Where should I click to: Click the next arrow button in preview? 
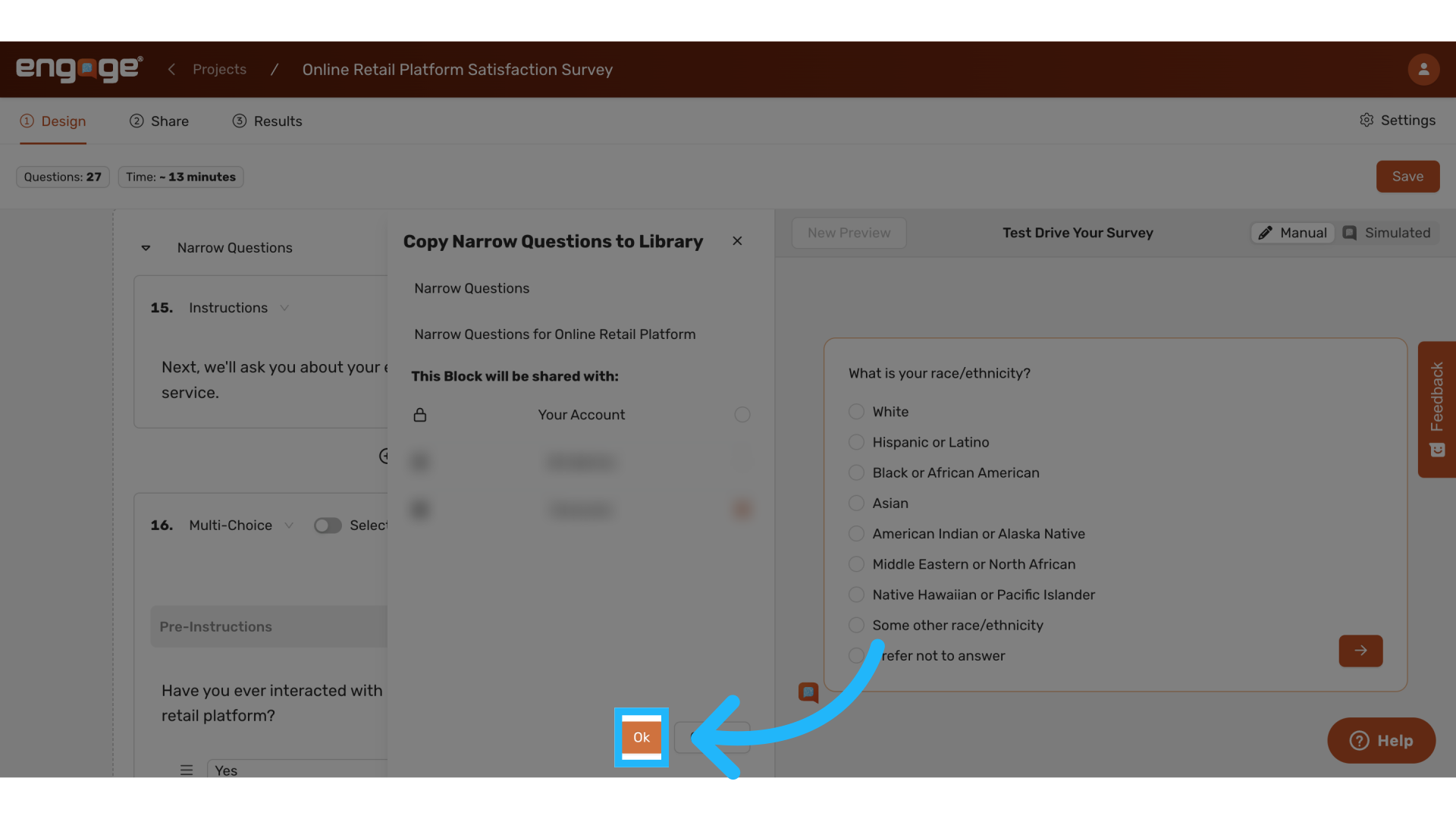[x=1360, y=651]
